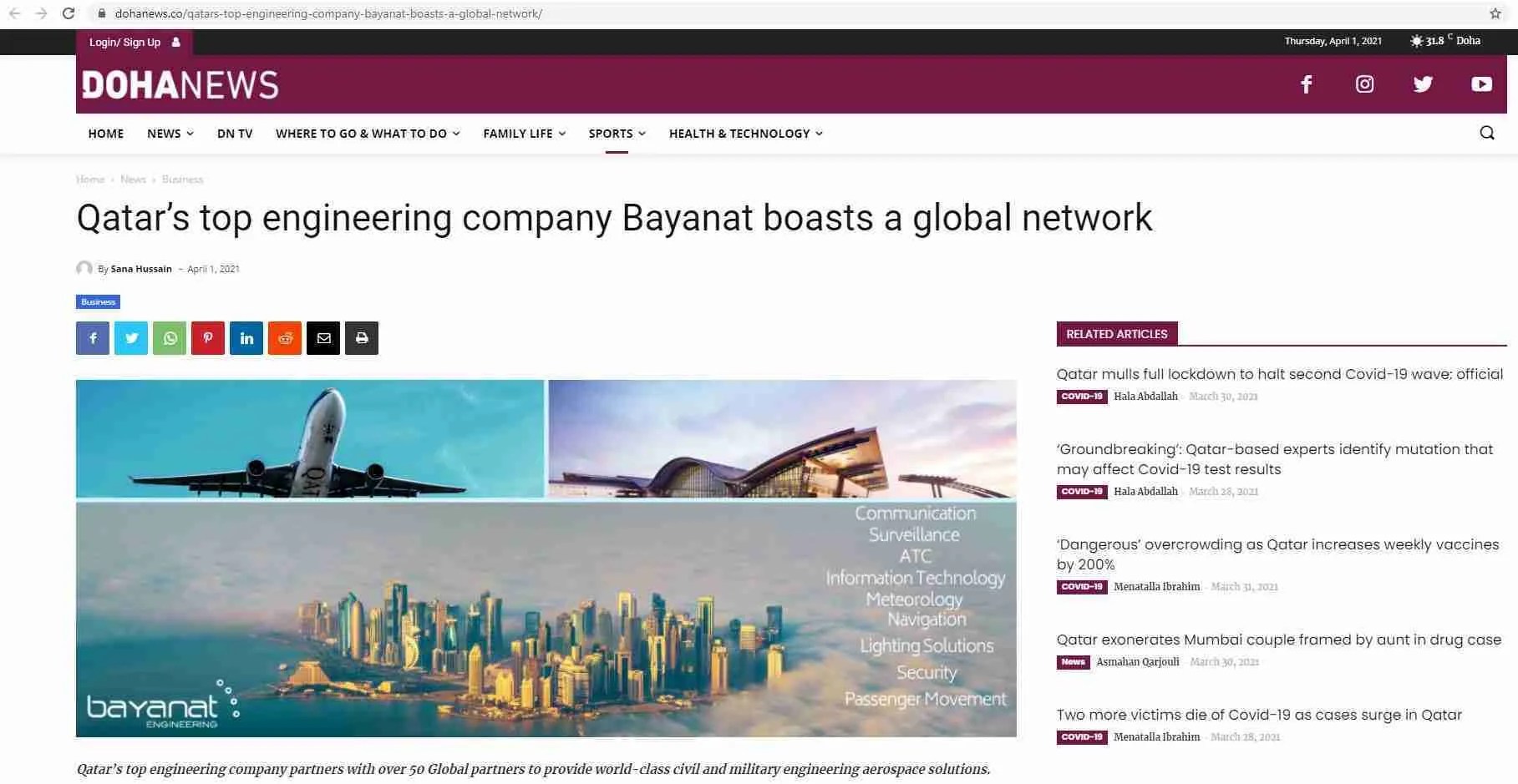This screenshot has height=784, width=1518.
Task: Expand the SPORTS dropdown menu
Action: click(x=616, y=133)
